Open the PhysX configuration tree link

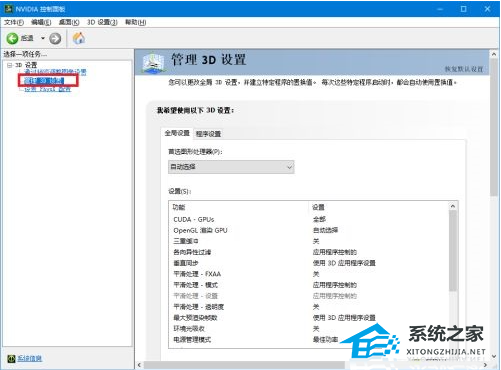[x=47, y=89]
